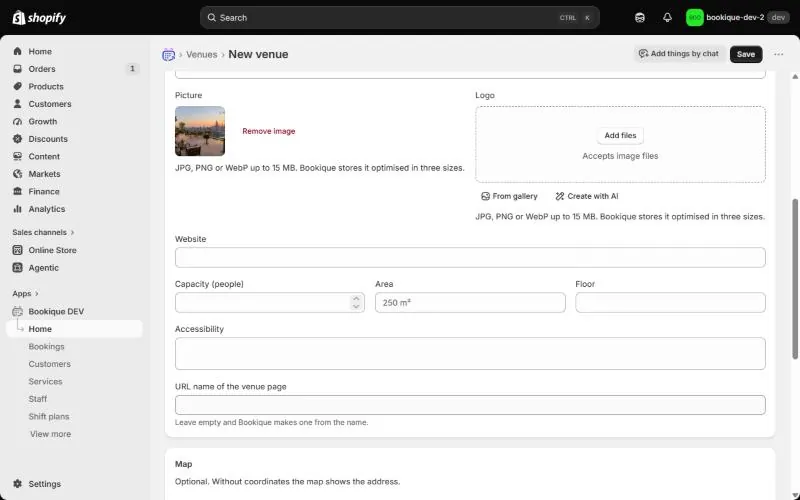Click the Finance bank icon

18,191
